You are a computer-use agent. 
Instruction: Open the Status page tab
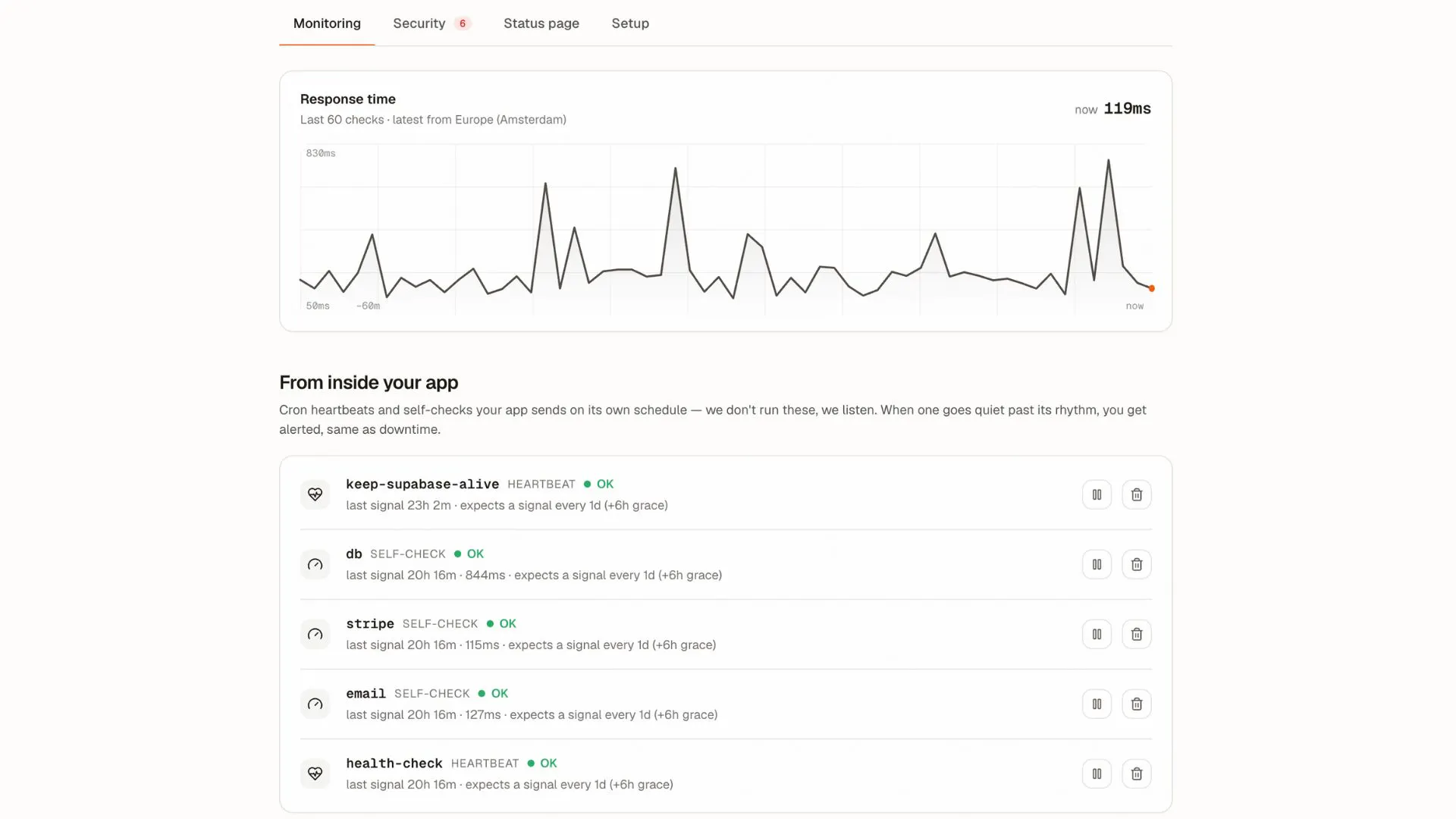(x=541, y=24)
